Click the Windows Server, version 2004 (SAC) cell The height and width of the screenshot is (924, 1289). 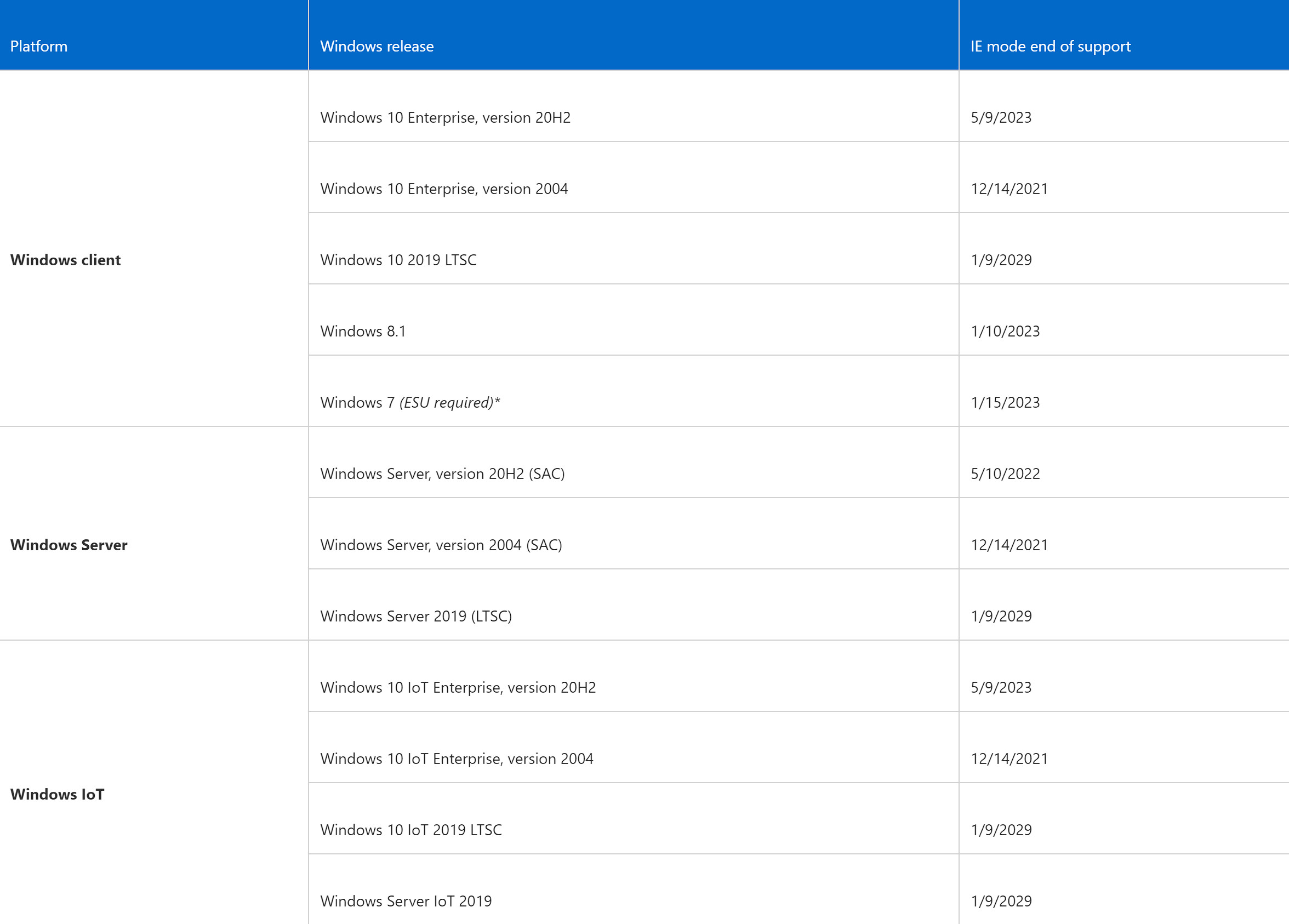tap(441, 544)
